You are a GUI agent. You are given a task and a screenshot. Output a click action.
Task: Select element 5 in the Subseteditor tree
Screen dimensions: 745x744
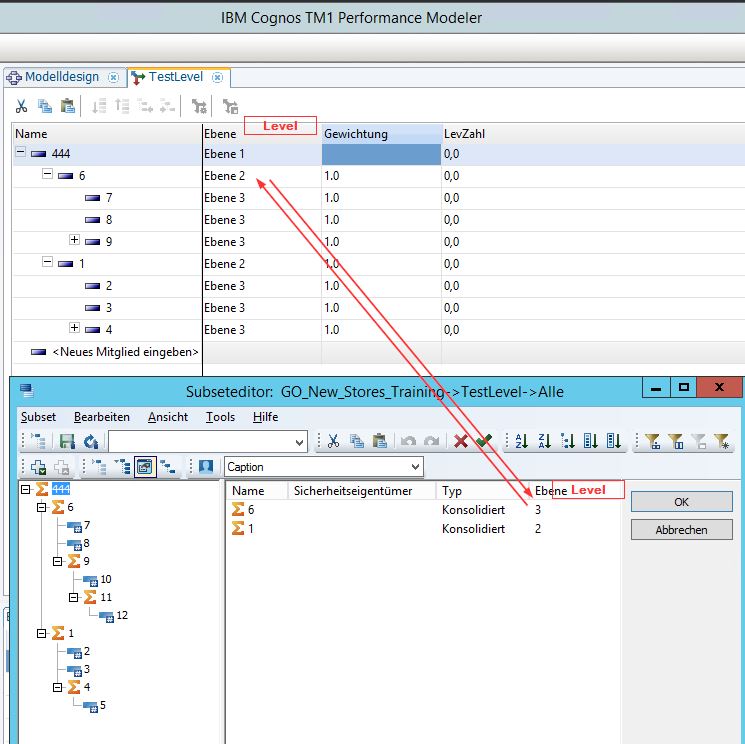coord(103,705)
